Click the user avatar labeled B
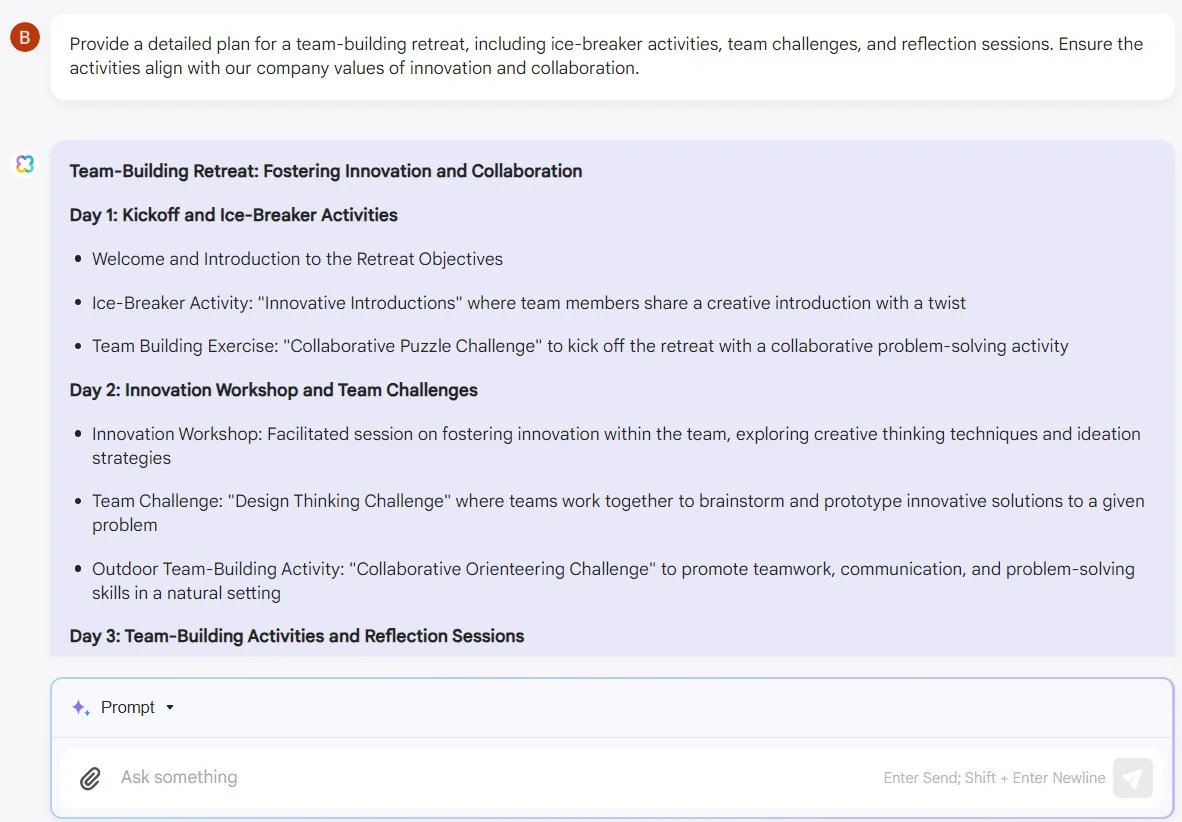The image size is (1182, 822). pyautogui.click(x=25, y=37)
